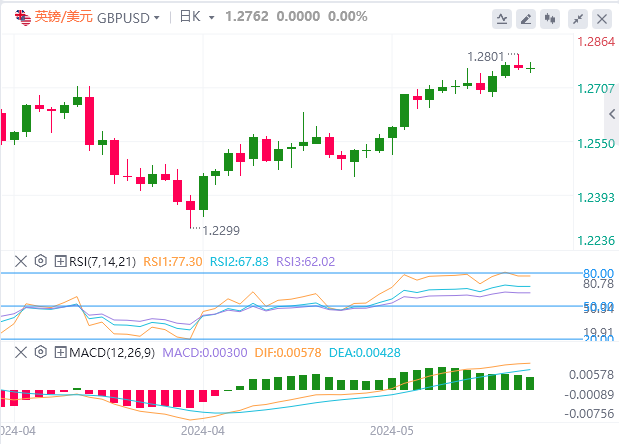This screenshot has height=444, width=619.
Task: Open MACD indicator settings
Action: point(41,352)
